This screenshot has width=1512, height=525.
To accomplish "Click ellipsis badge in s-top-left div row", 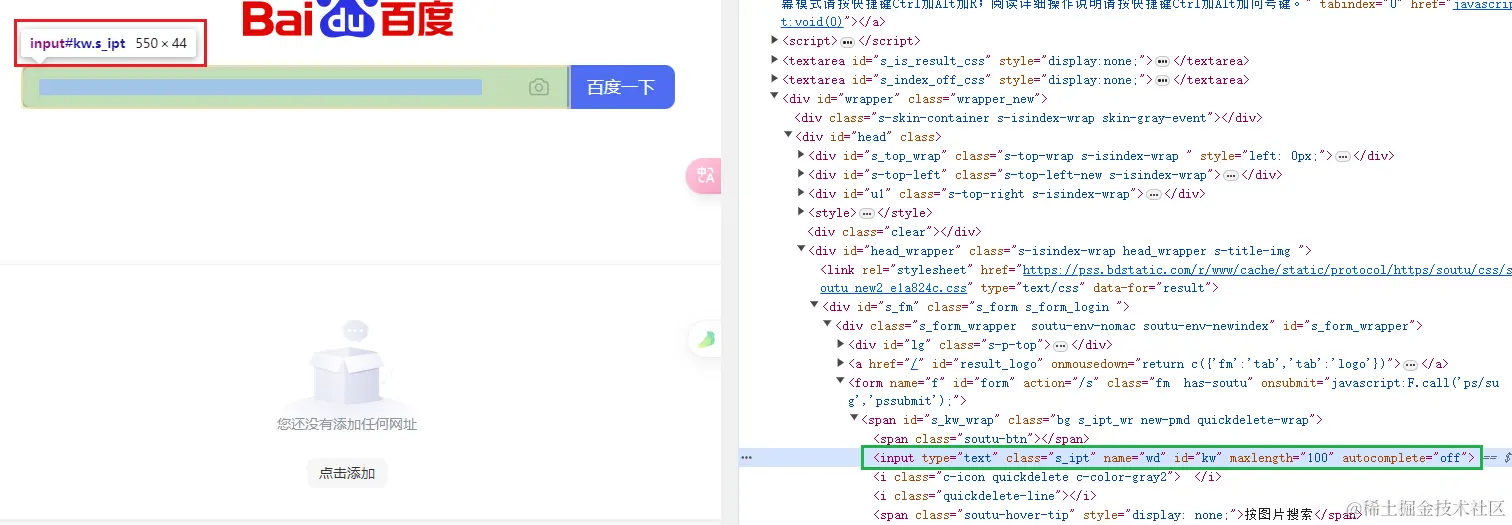I will pos(1231,175).
